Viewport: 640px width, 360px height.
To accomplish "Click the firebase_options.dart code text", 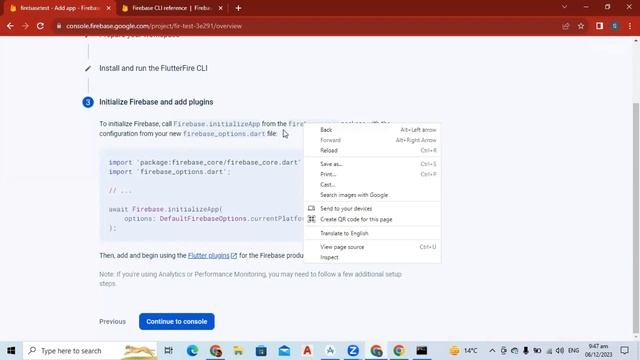I will pos(224,133).
